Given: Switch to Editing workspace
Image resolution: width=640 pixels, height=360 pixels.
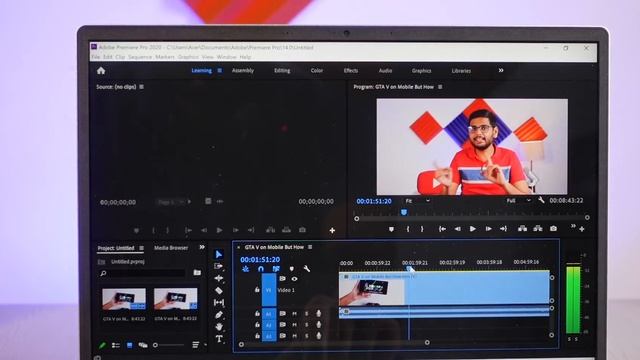Looking at the screenshot, I should pos(282,70).
